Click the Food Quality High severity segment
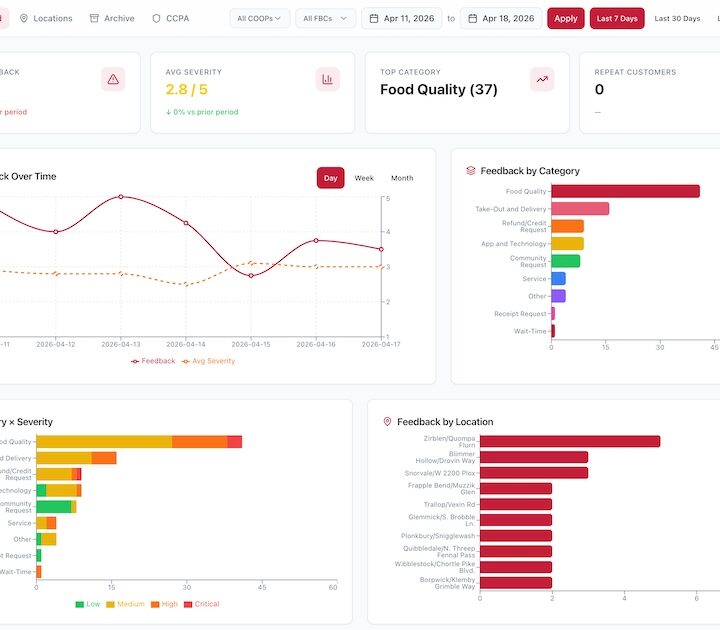Screen dimensions: 720x630 (x=200, y=442)
